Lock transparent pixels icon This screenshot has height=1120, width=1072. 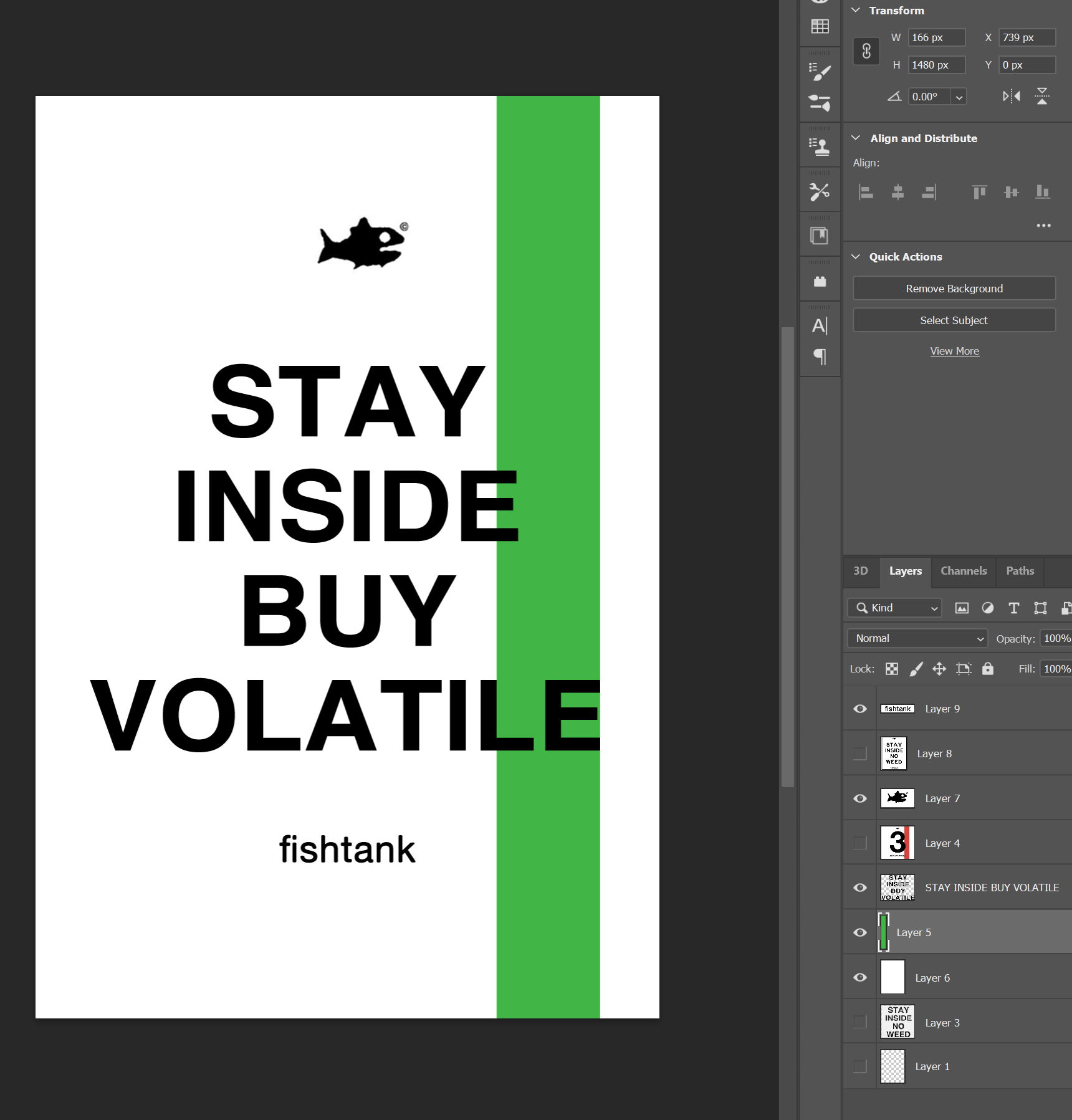point(892,669)
